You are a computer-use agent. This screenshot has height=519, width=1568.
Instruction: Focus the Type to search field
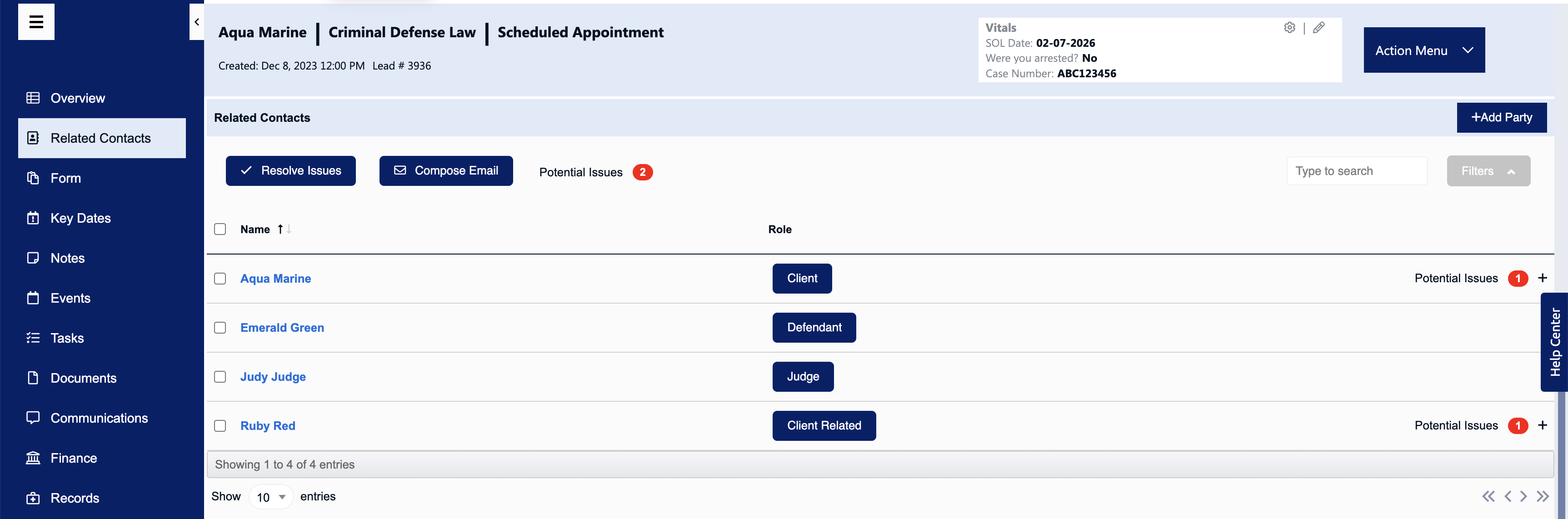1357,171
